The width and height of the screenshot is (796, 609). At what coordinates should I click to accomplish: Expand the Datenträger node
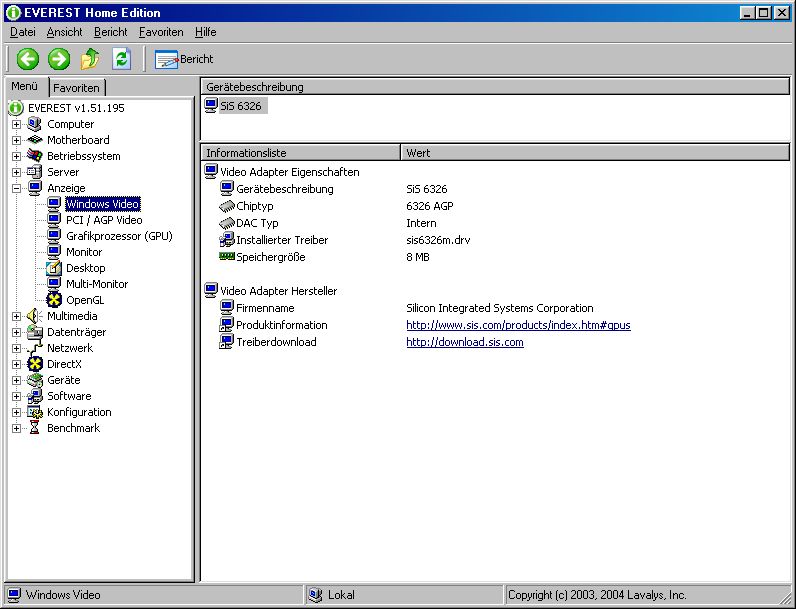pyautogui.click(x=16, y=332)
